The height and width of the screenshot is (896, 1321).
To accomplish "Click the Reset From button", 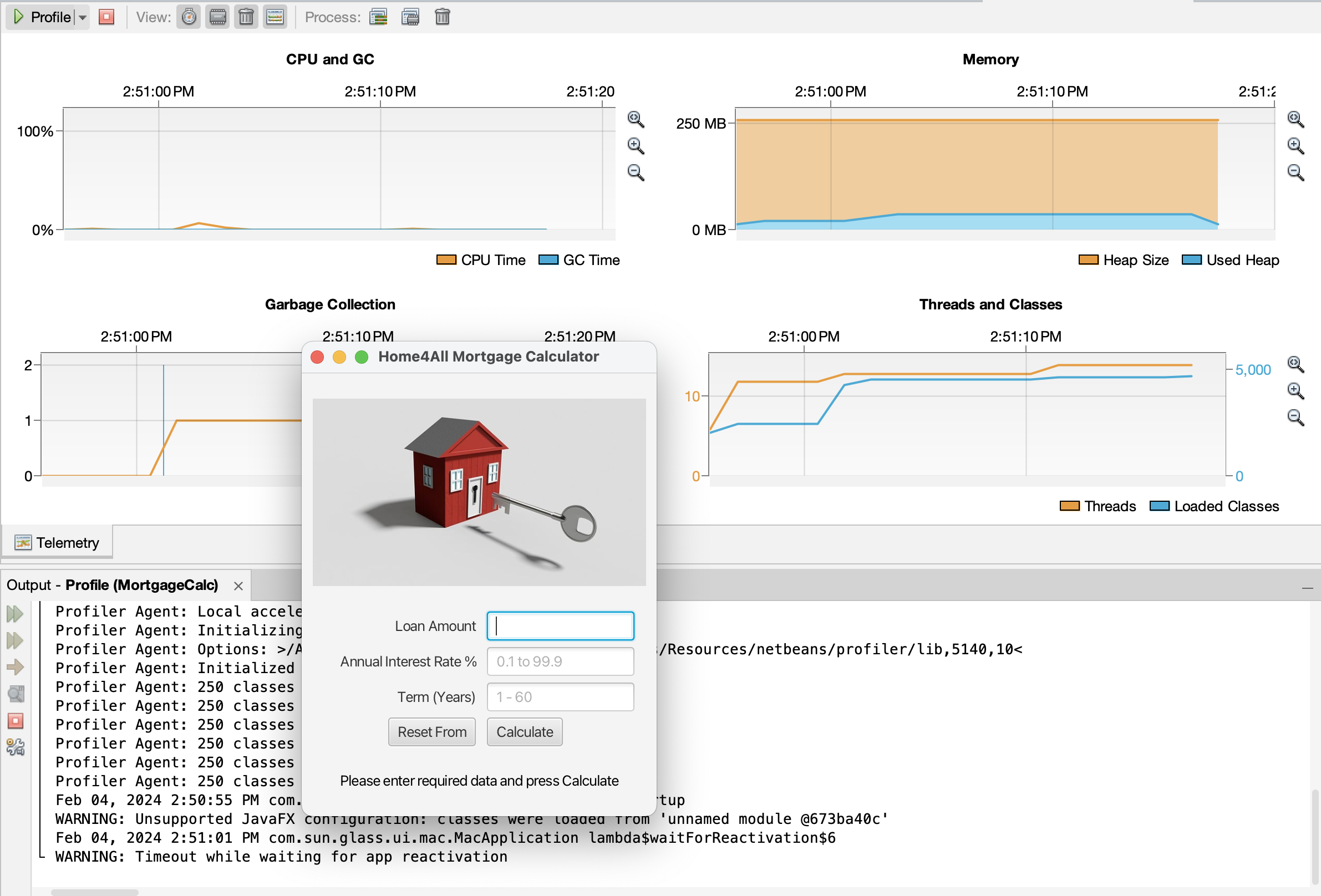I will [x=431, y=732].
